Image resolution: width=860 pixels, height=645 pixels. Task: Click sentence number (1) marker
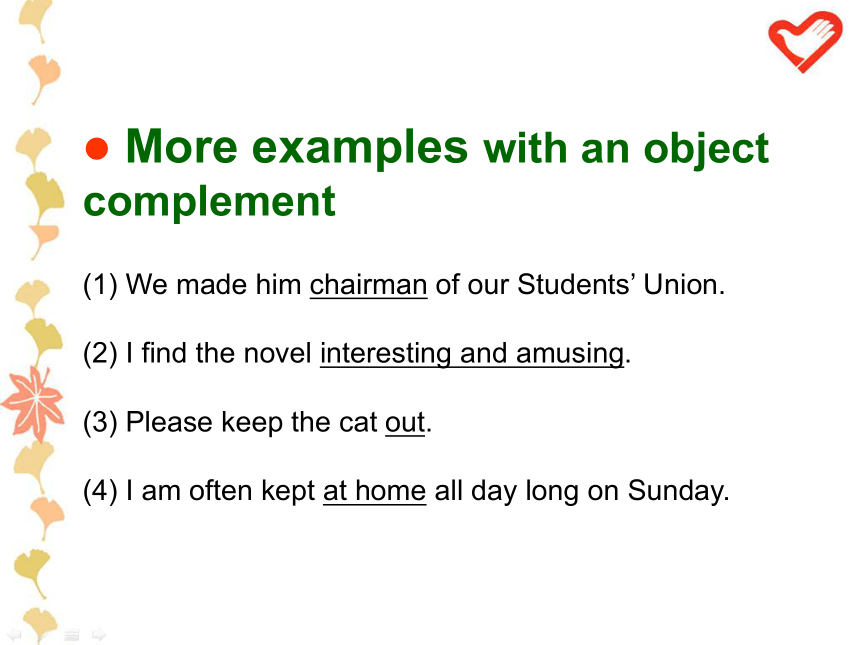pyautogui.click(x=100, y=286)
